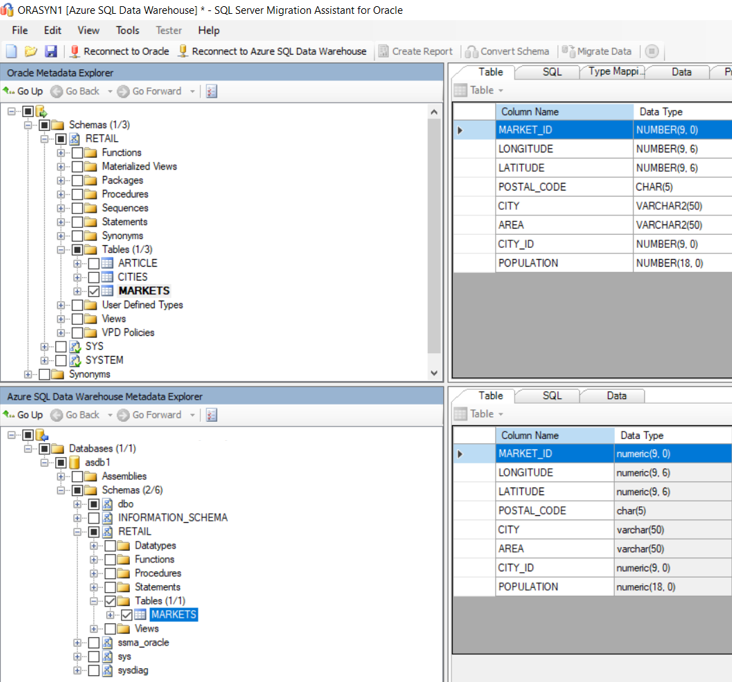Check the ARTICLE table checkbox

click(x=94, y=264)
